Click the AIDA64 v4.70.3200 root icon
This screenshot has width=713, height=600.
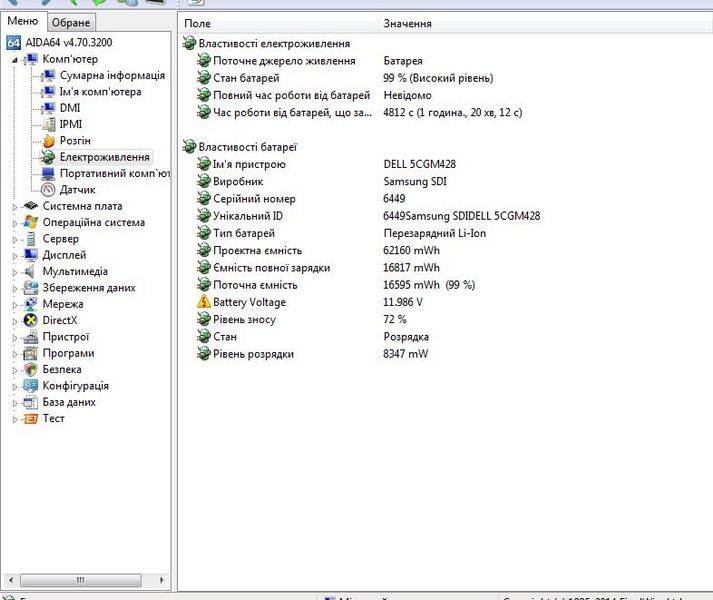click(x=13, y=43)
